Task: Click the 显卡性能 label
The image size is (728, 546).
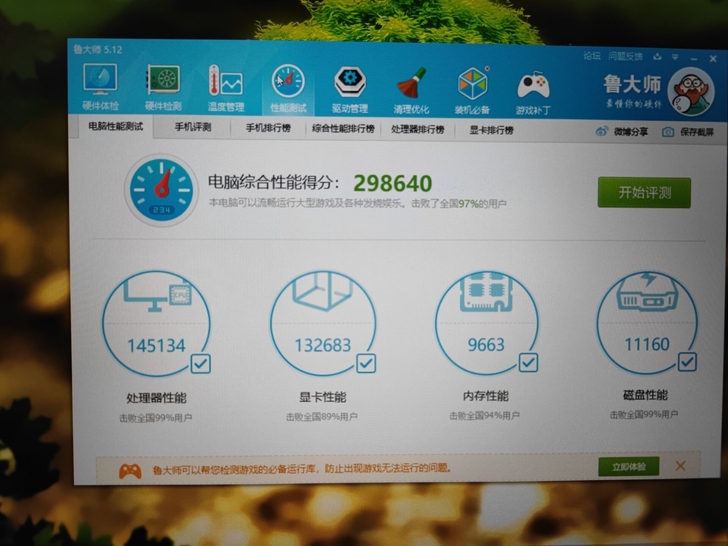Action: [x=322, y=397]
